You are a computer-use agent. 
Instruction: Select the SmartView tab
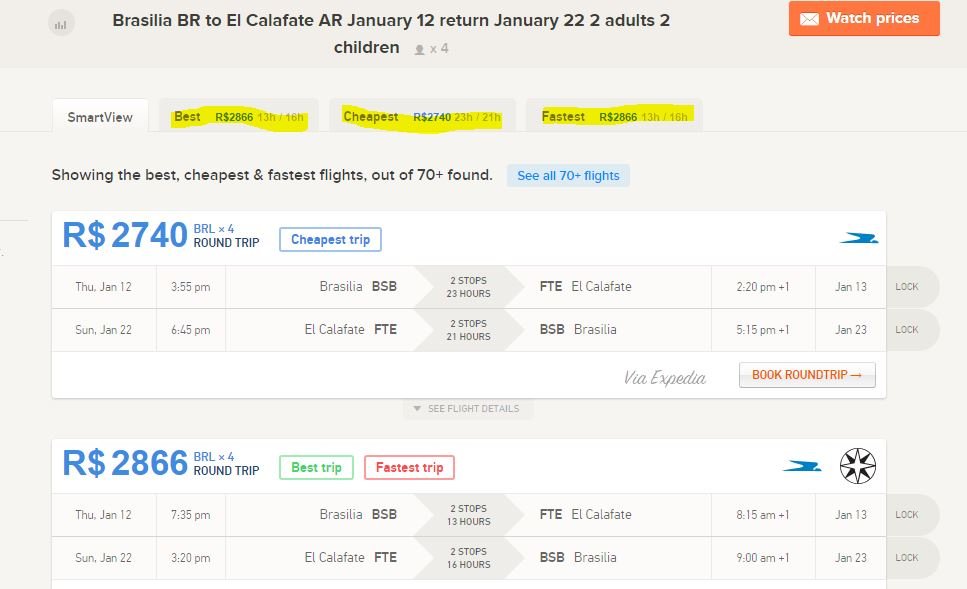pyautogui.click(x=100, y=117)
